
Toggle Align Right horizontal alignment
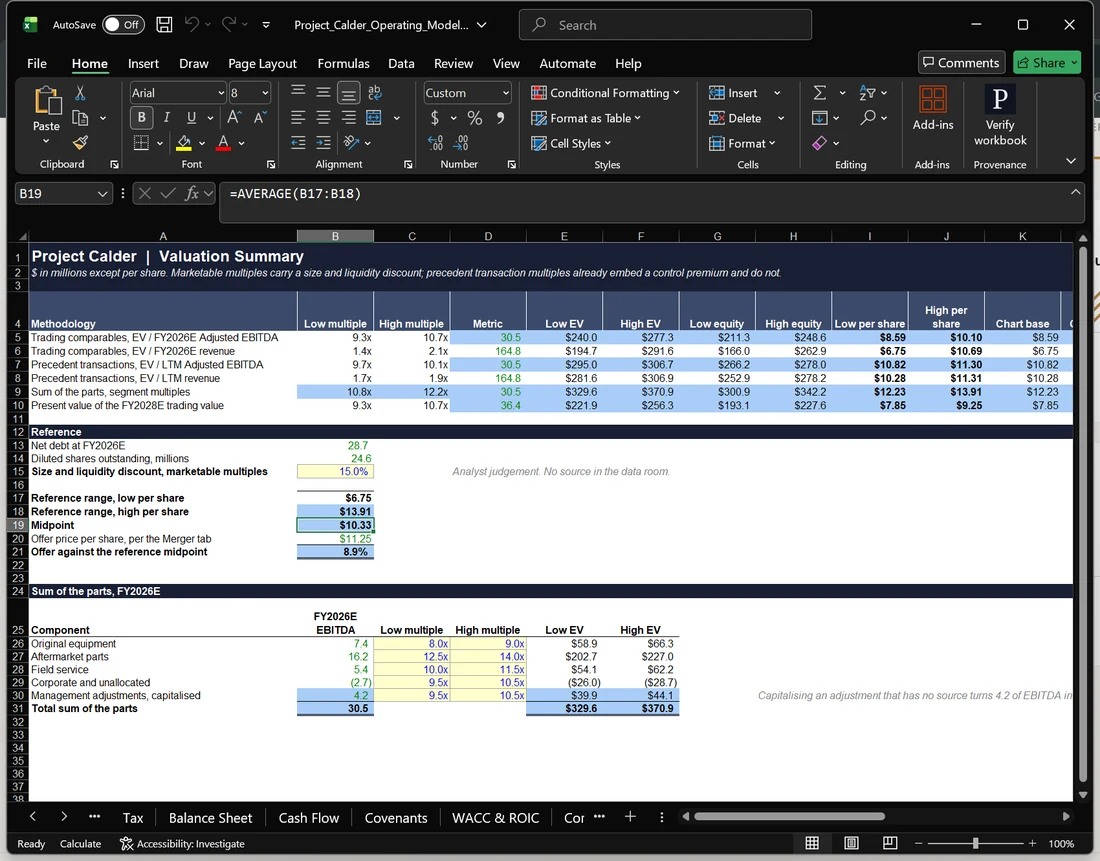[349, 117]
